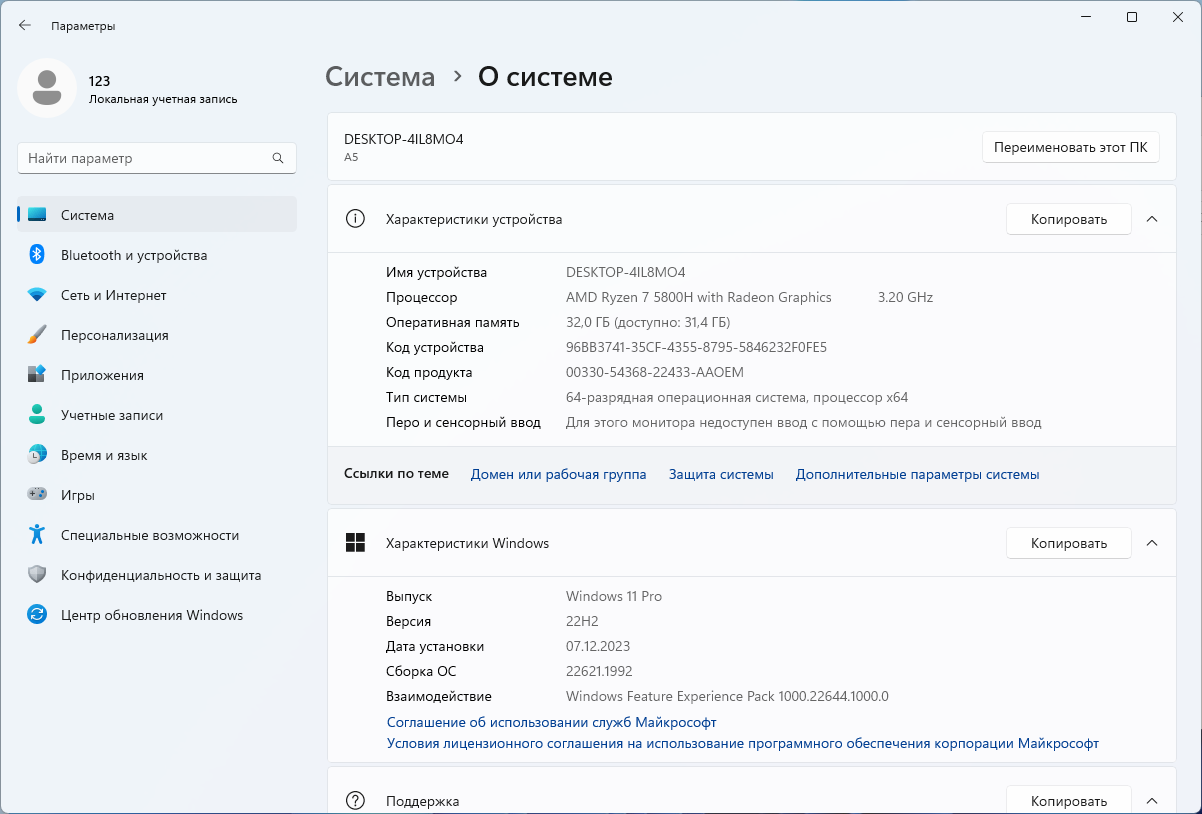Click Копировать button in Поддержка section
This screenshot has width=1202, height=814.
pos(1068,801)
